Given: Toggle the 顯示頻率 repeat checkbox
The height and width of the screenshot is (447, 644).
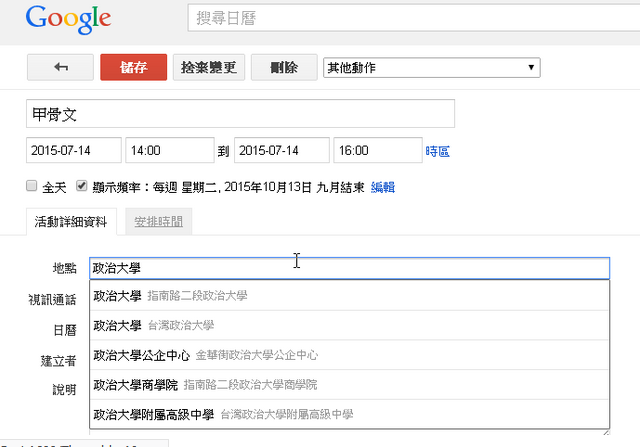Looking at the screenshot, I should [82, 186].
